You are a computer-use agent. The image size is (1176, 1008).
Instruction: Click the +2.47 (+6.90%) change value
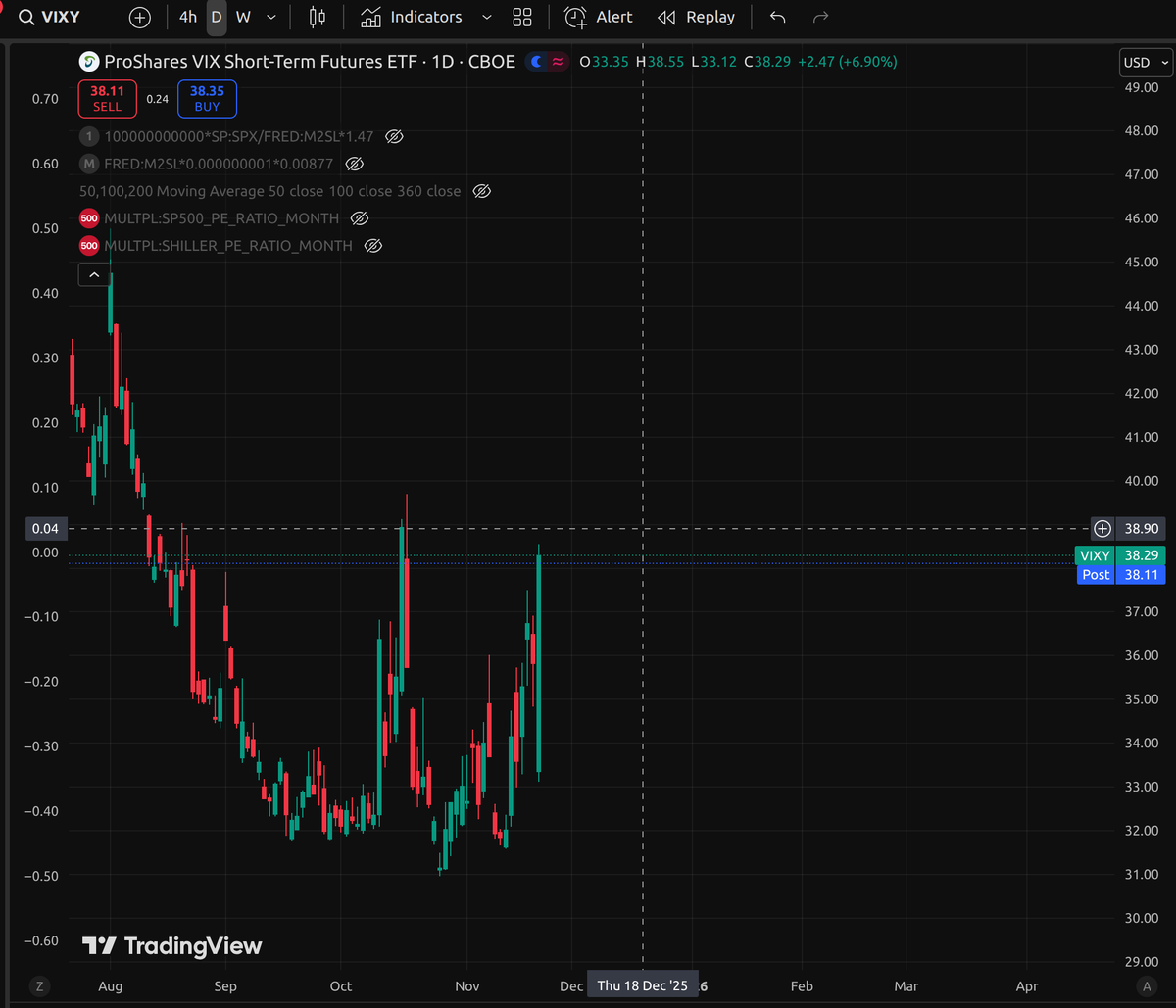[x=848, y=61]
